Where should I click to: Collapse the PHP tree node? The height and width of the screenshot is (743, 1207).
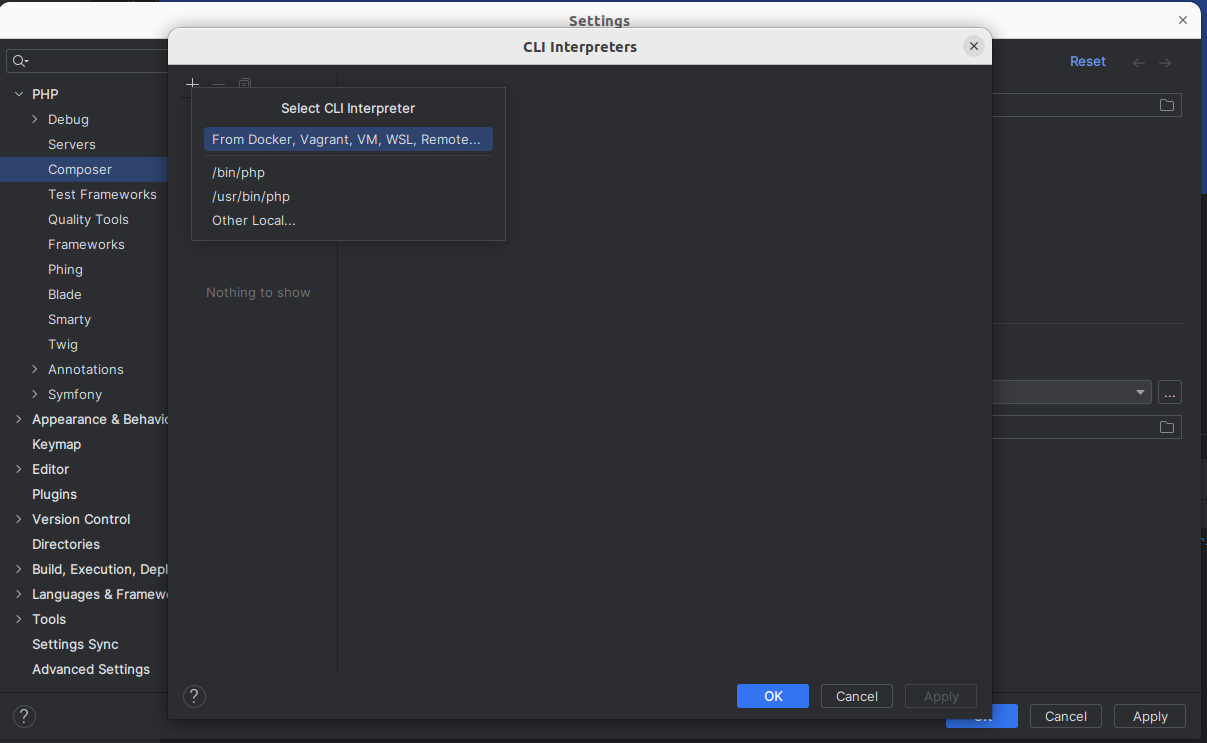point(18,94)
